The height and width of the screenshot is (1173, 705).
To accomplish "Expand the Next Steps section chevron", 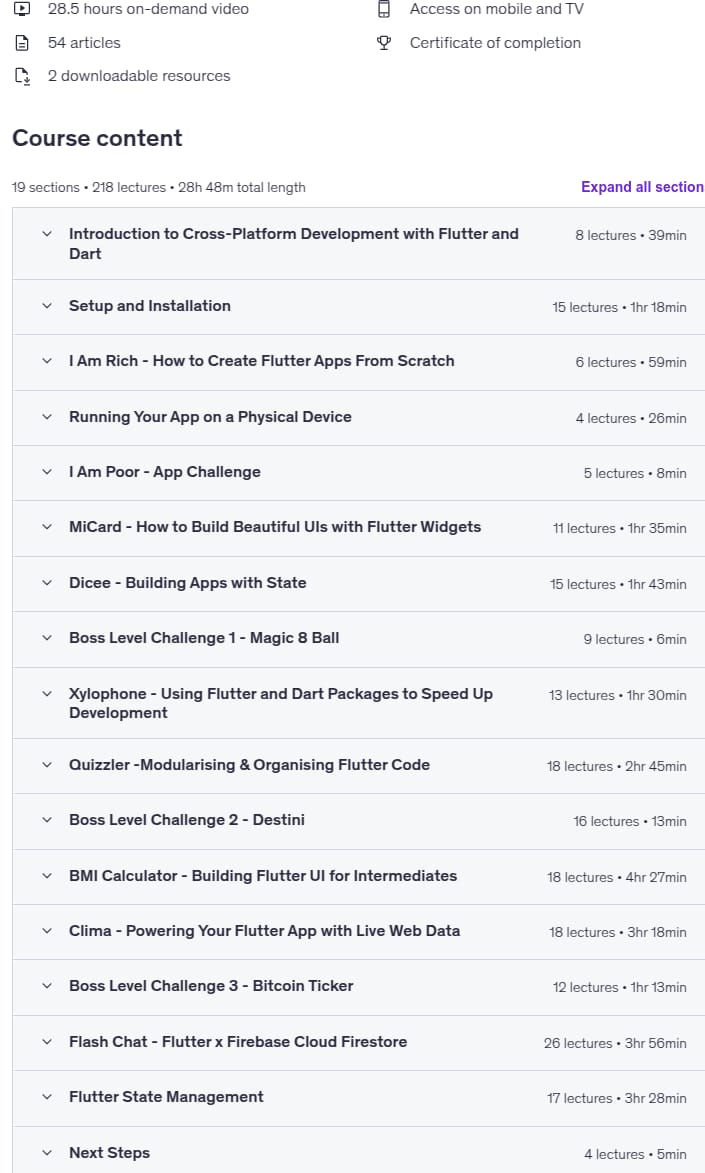I will 46,1153.
